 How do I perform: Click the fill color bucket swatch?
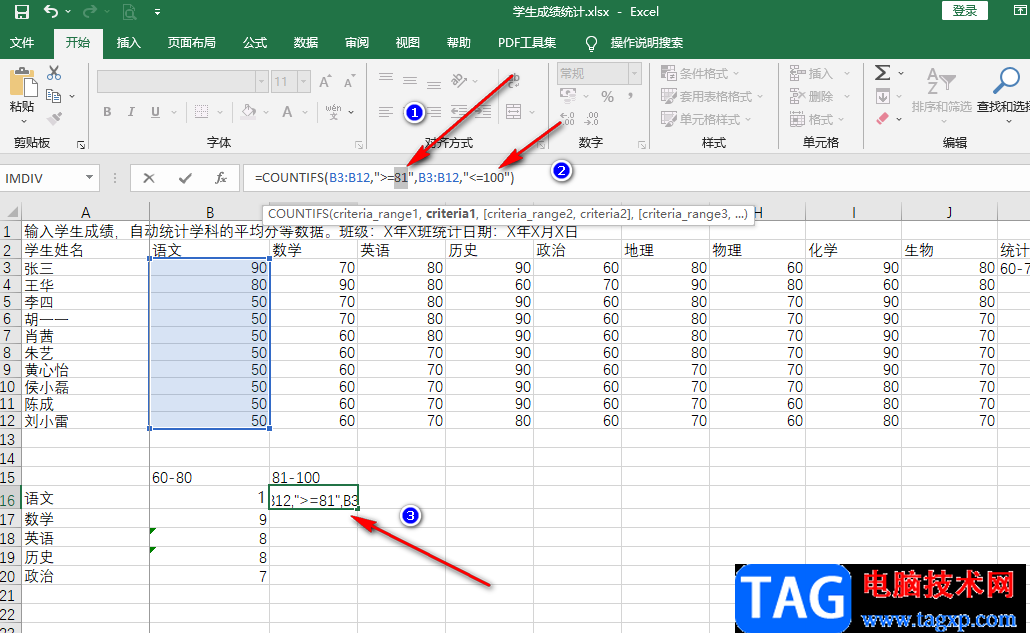(248, 112)
